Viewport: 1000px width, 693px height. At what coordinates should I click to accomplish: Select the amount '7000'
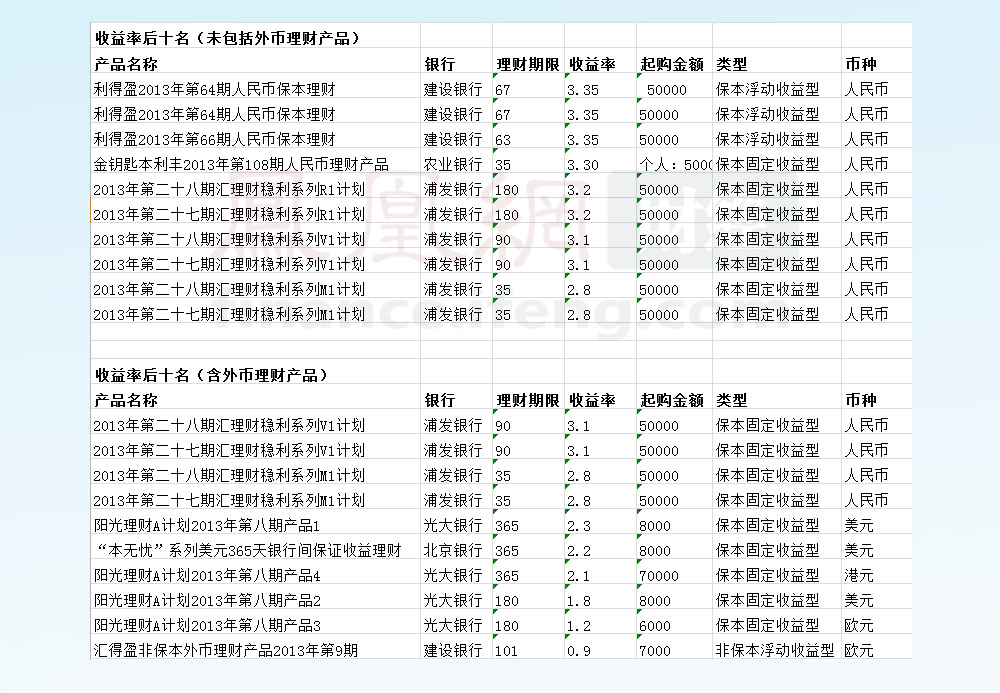click(x=655, y=651)
